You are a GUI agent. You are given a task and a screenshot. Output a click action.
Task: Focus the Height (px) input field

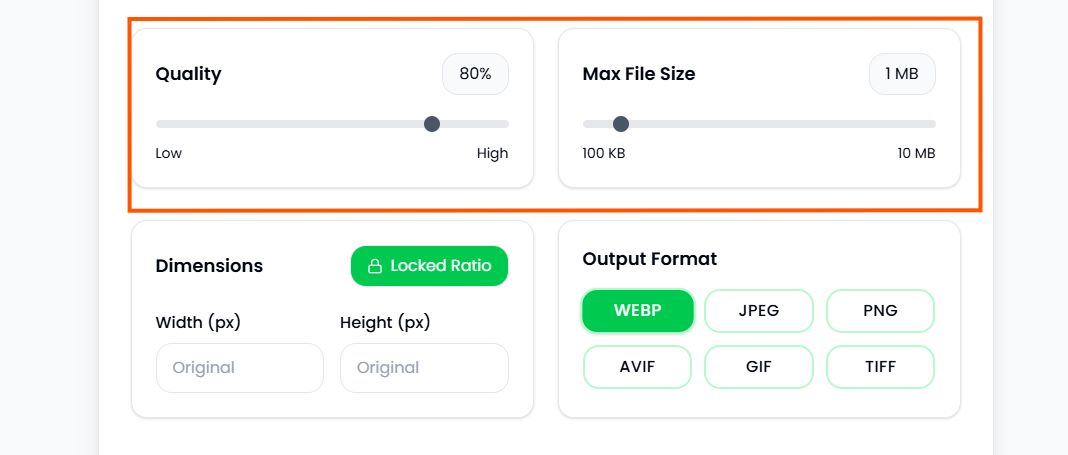pyautogui.click(x=424, y=368)
